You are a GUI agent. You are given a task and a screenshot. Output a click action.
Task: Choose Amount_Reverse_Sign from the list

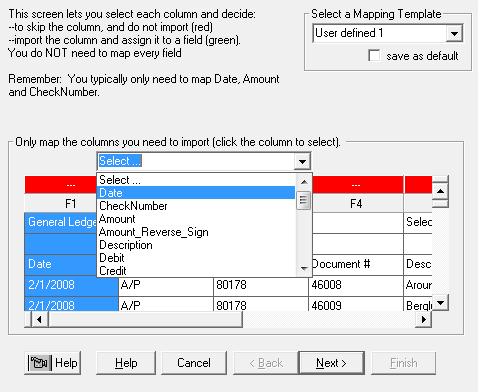[196, 232]
